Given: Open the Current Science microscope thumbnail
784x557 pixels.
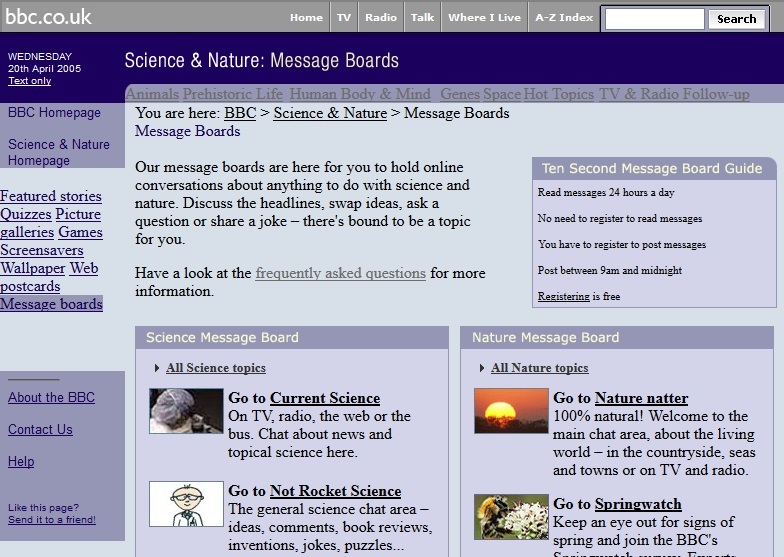Looking at the screenshot, I should pyautogui.click(x=186, y=410).
